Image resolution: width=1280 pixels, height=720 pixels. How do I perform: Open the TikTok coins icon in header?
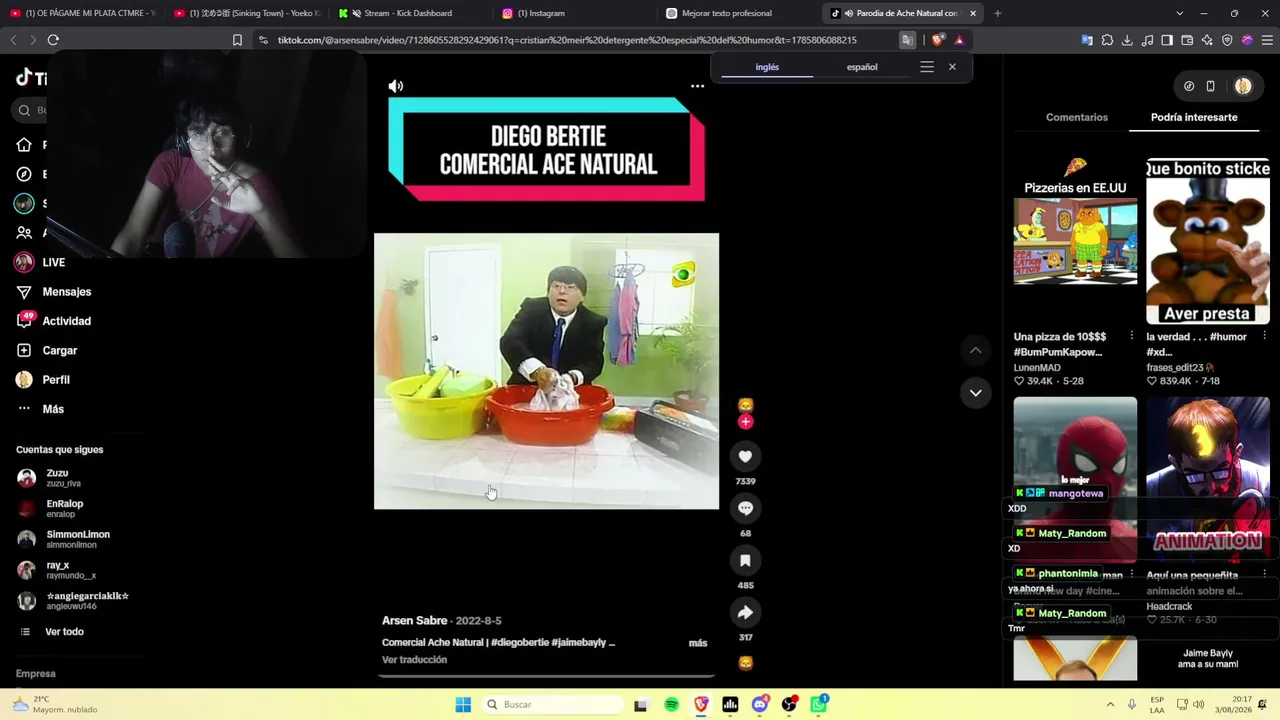pyautogui.click(x=1189, y=86)
